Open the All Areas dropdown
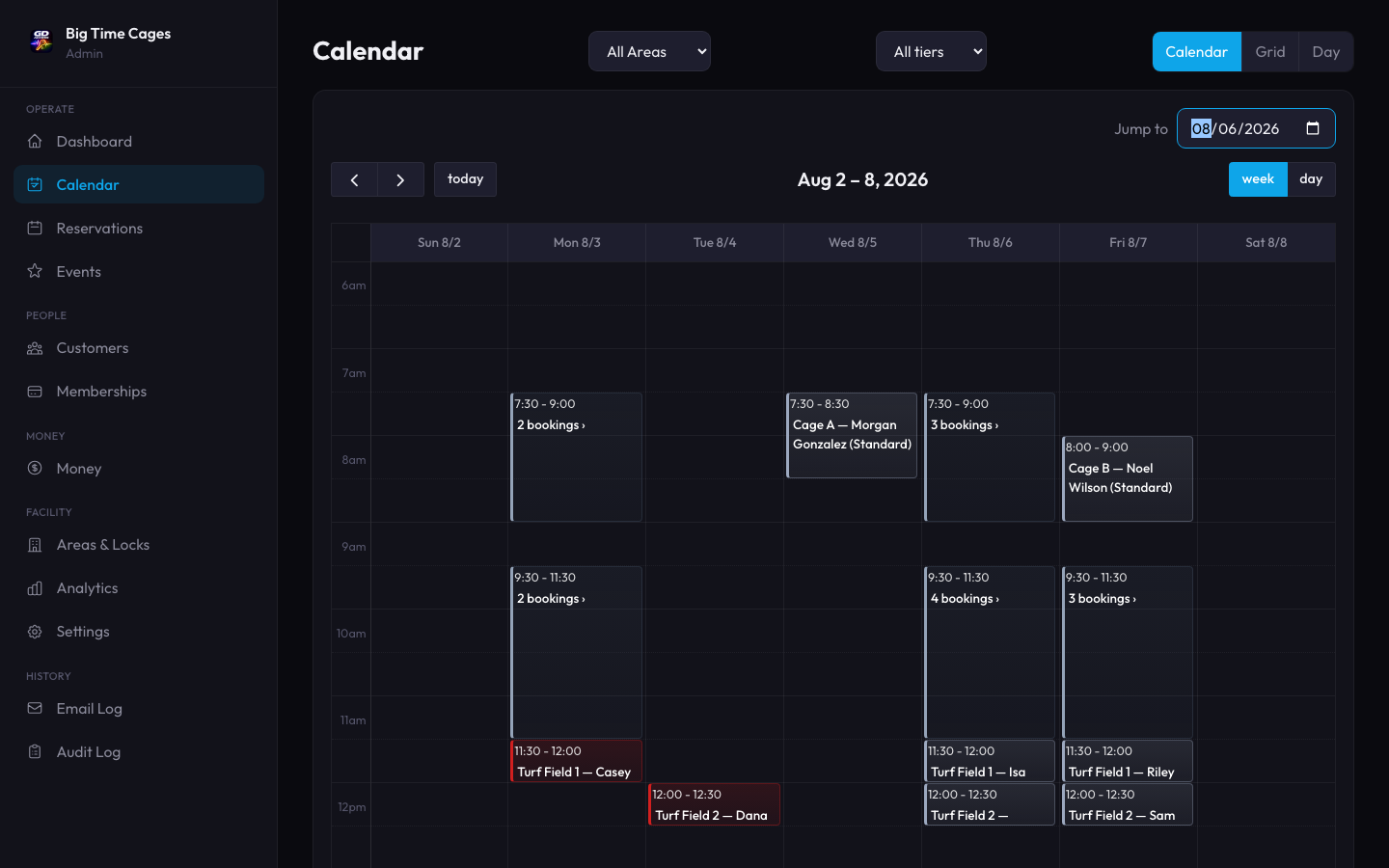The width and height of the screenshot is (1389, 868). point(649,52)
